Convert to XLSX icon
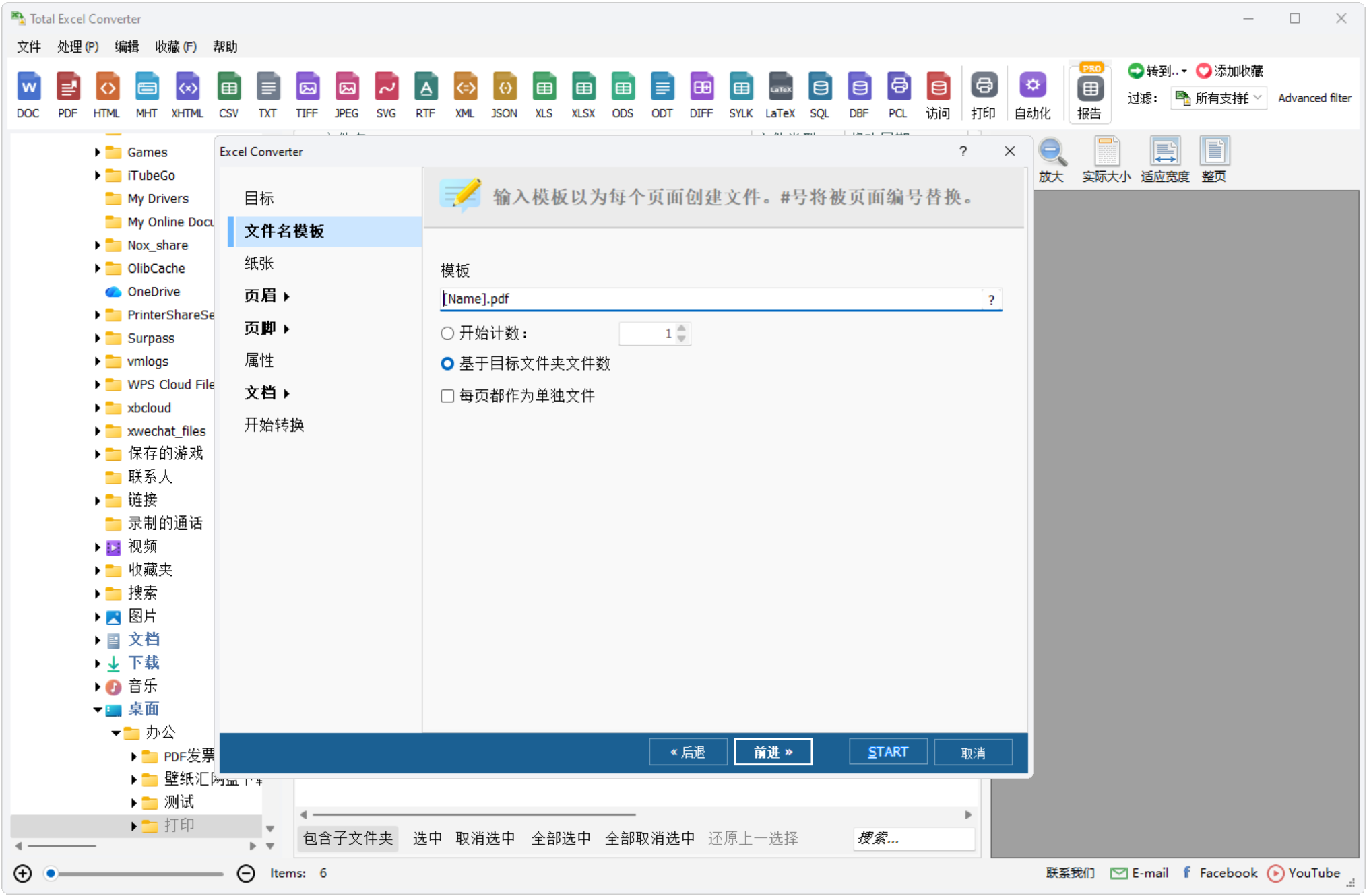 click(583, 94)
